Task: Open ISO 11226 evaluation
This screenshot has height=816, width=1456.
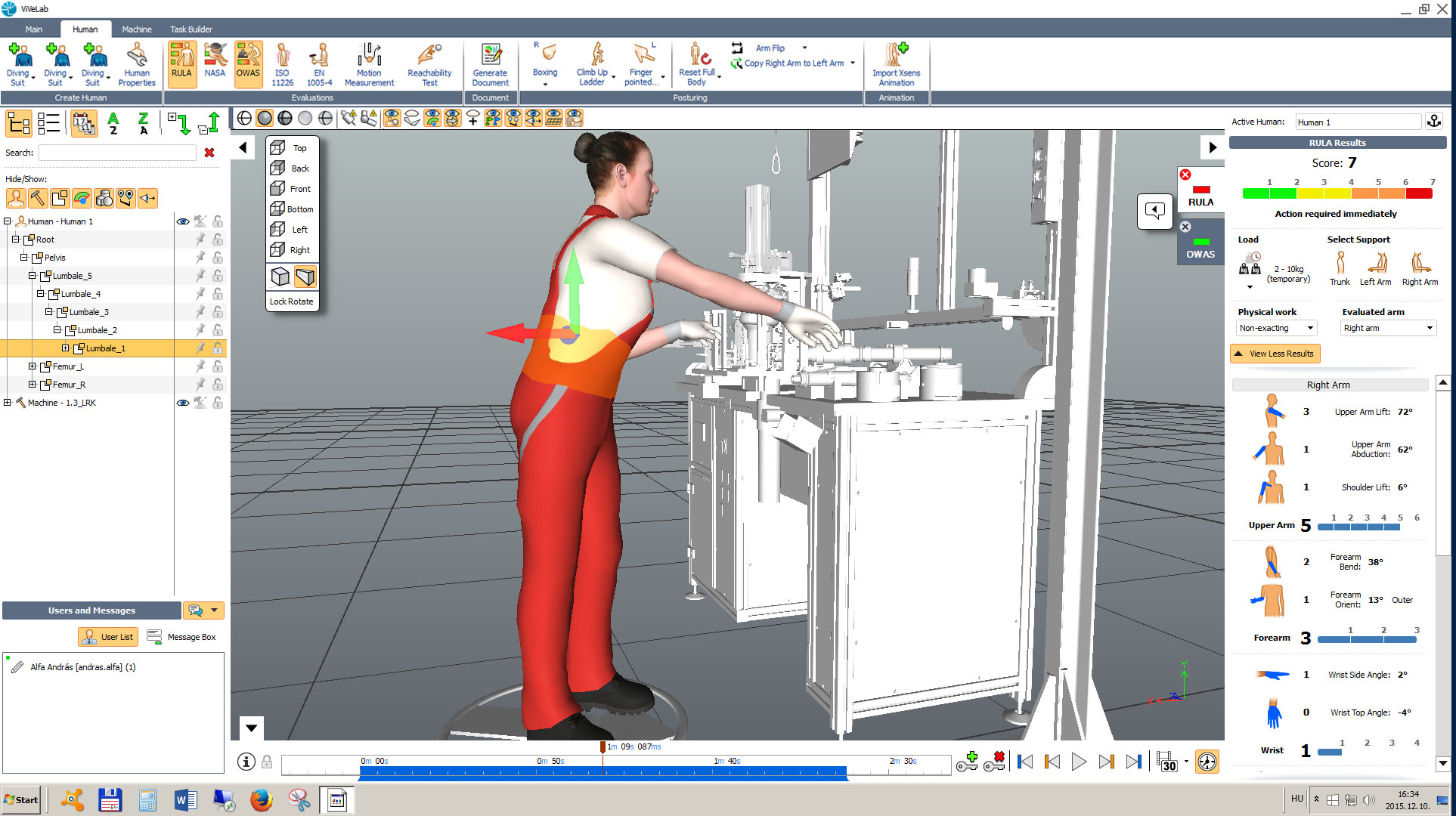Action: tap(282, 65)
